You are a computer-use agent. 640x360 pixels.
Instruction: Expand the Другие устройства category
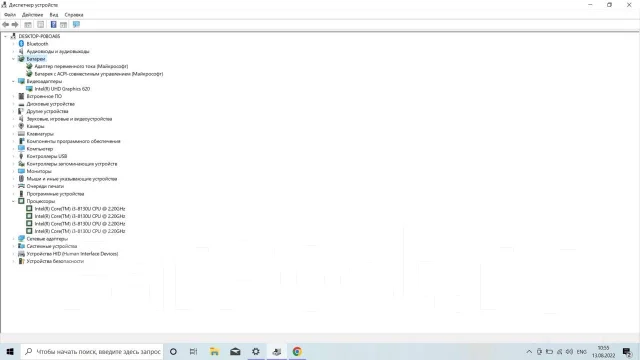tap(13, 111)
